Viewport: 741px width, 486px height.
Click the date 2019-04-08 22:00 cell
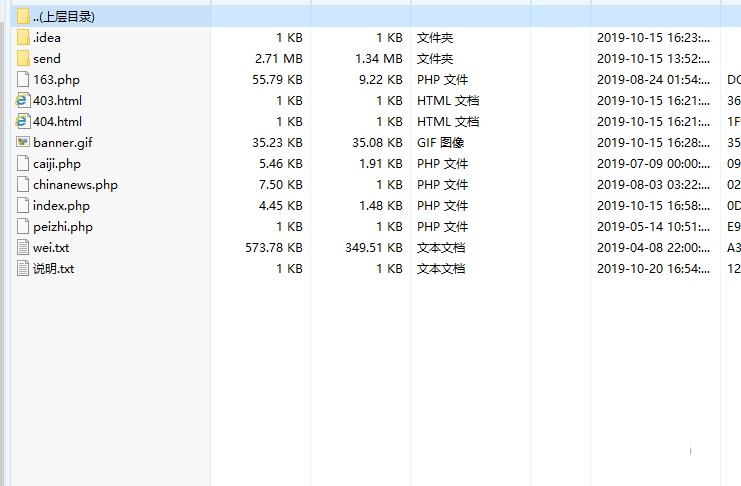click(653, 248)
